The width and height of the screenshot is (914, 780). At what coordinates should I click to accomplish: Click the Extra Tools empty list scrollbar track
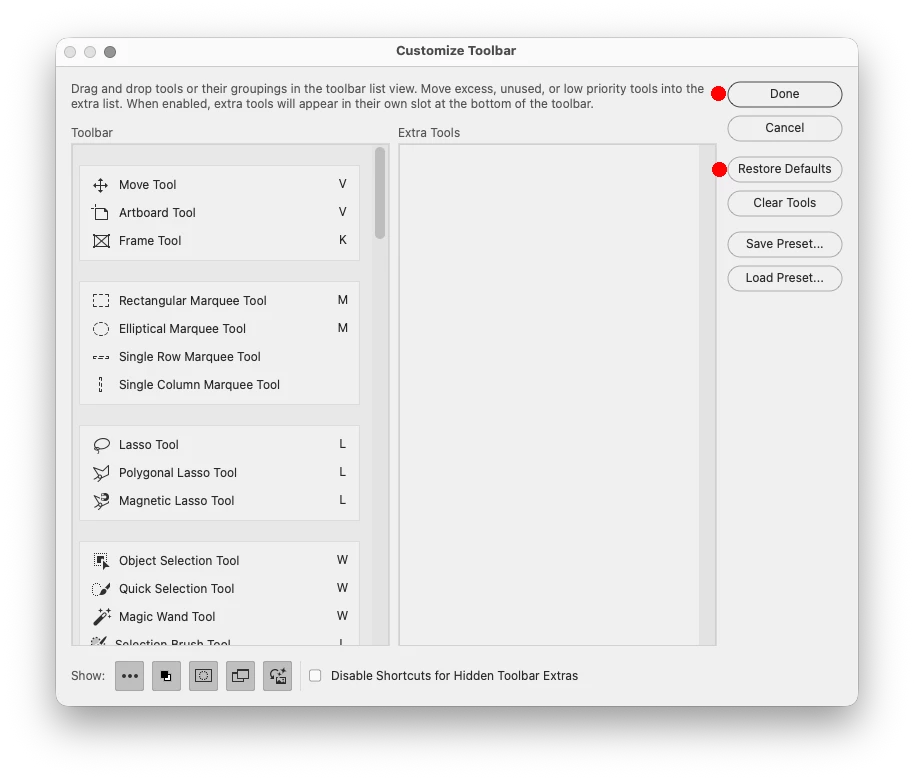click(707, 395)
